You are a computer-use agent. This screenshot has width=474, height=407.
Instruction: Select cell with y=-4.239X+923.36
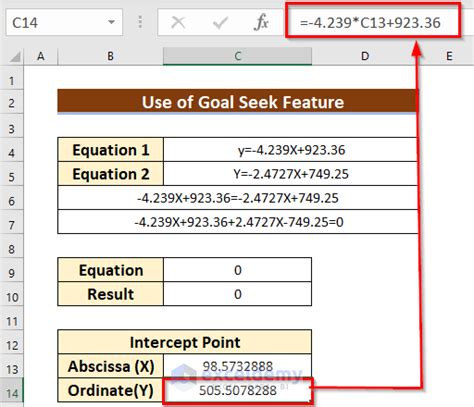pyautogui.click(x=291, y=150)
